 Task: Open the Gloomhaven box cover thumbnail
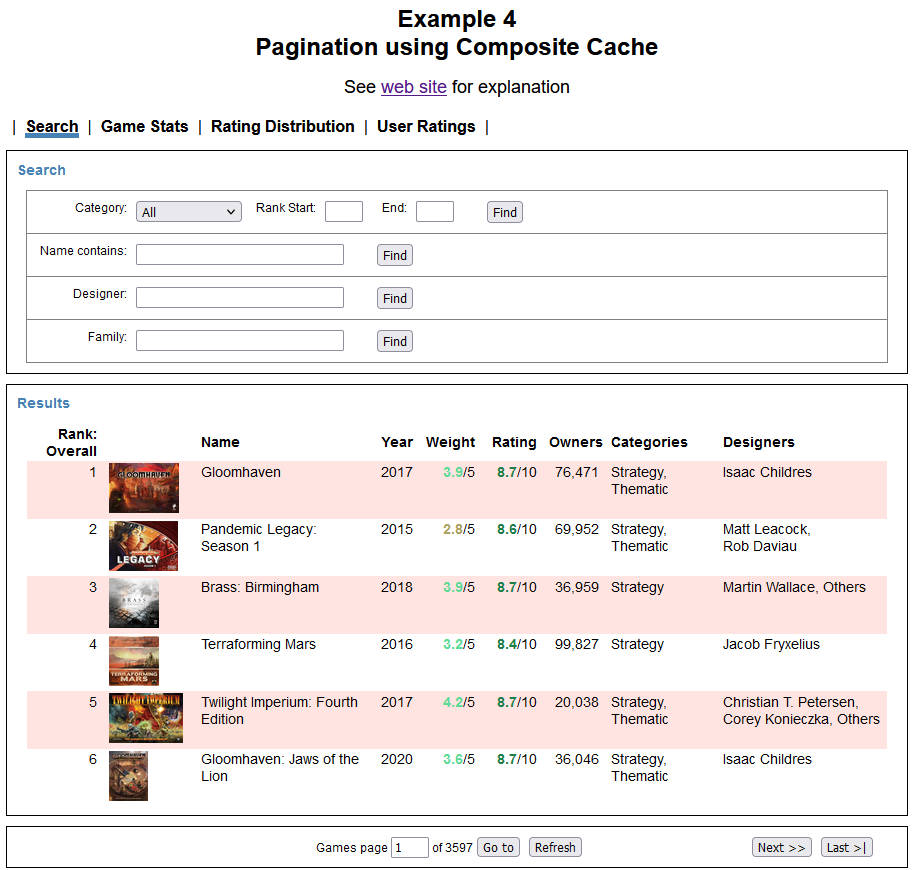144,488
